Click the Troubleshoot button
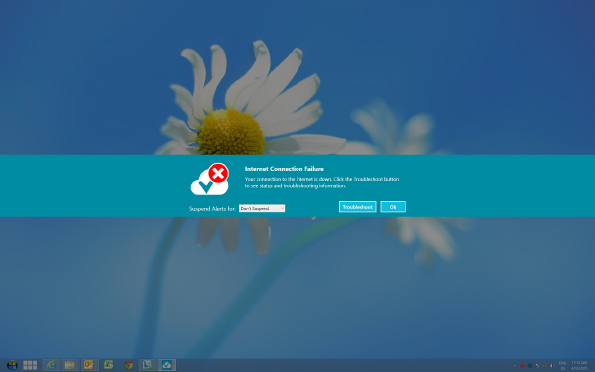The width and height of the screenshot is (595, 372). 357,207
